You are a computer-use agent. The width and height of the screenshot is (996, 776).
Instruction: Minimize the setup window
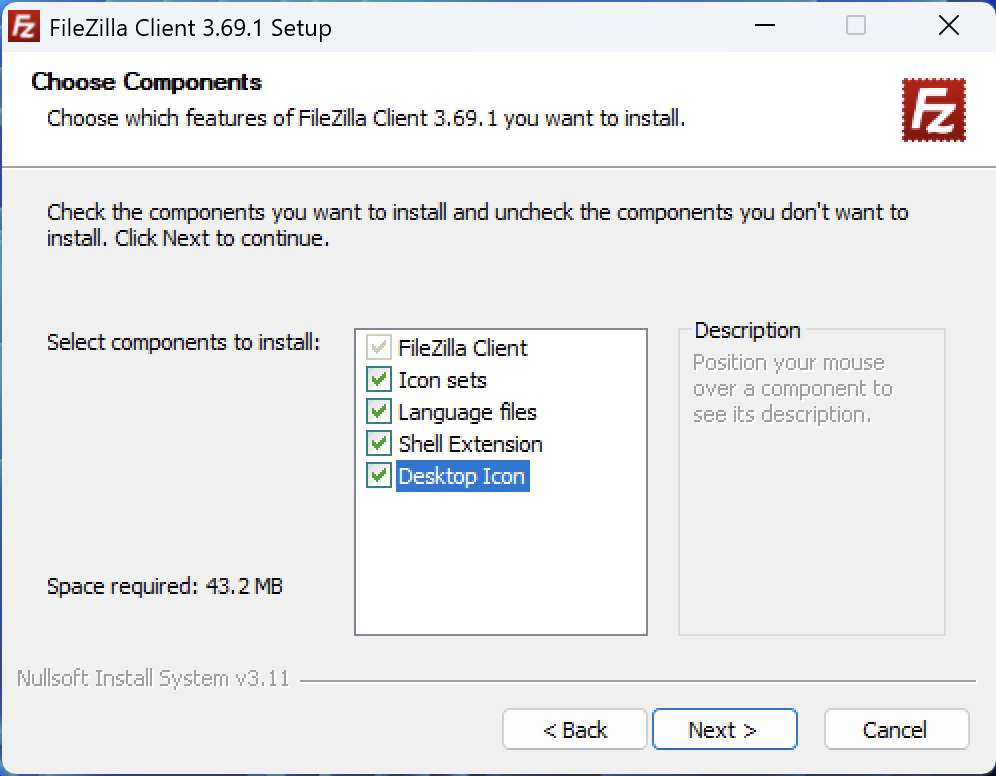point(765,25)
